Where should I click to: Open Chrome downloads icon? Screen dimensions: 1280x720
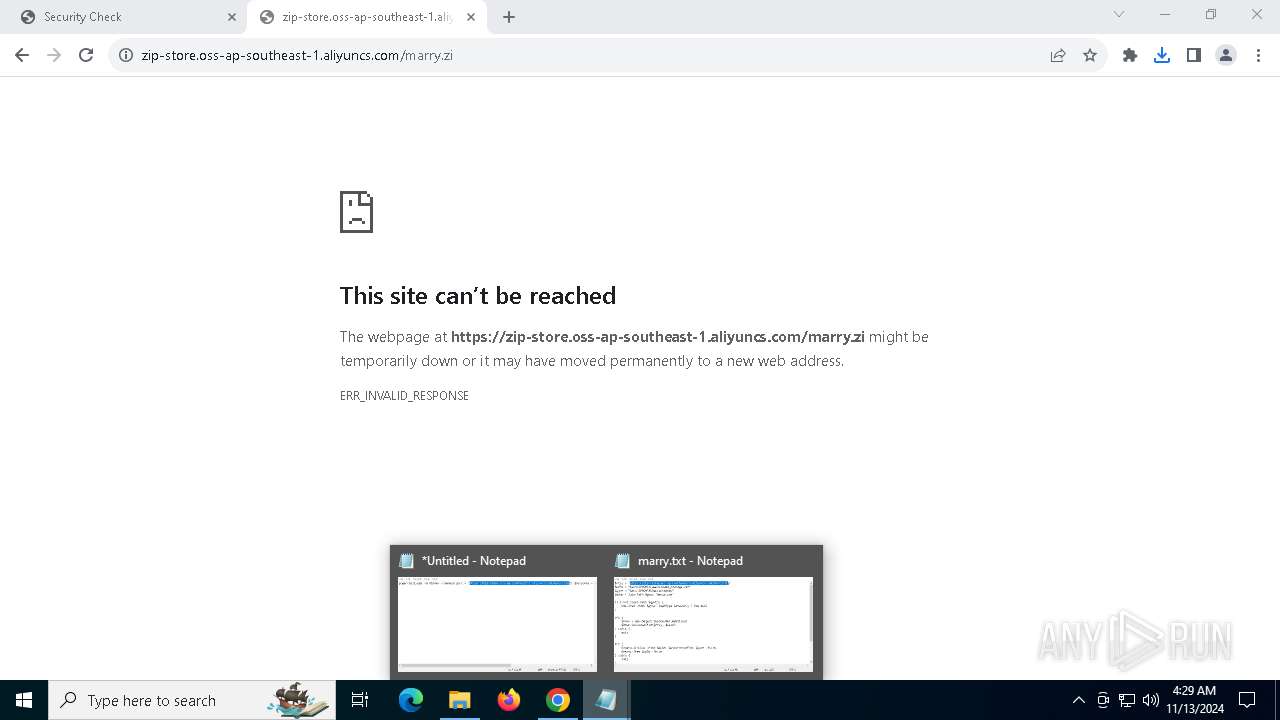1162,55
